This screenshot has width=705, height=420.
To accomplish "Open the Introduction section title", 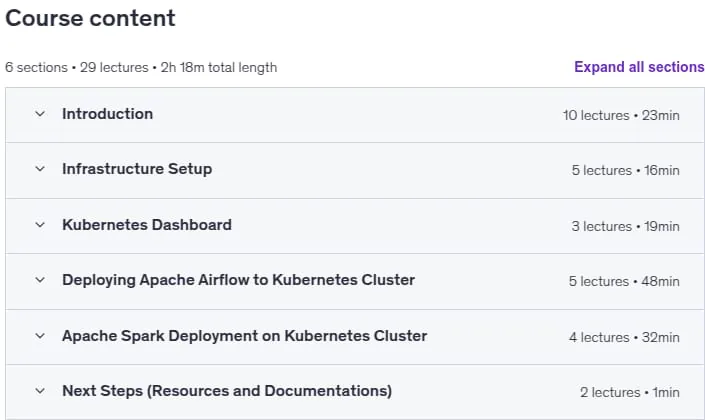I will 107,114.
